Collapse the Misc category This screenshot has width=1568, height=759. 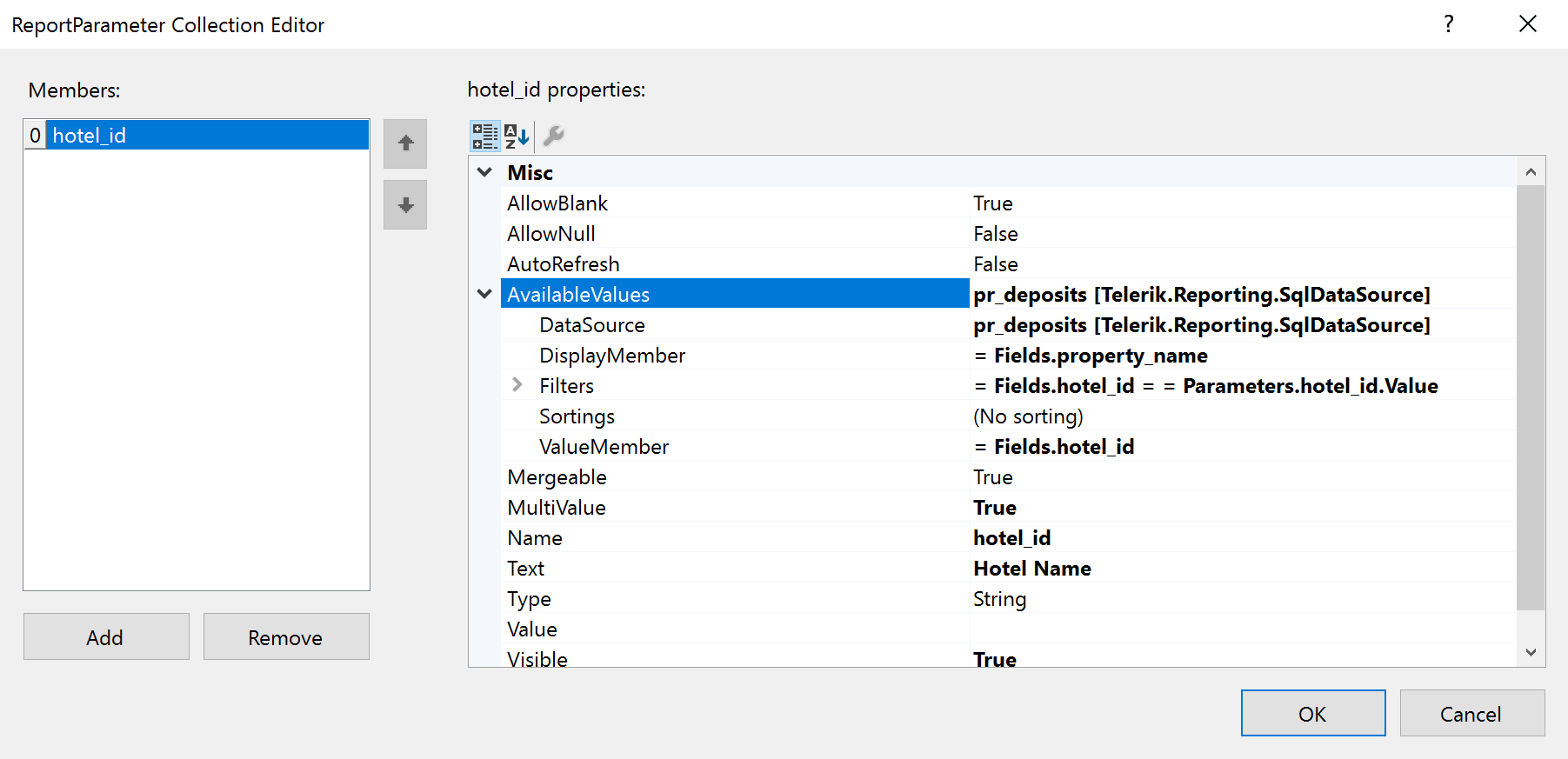[485, 172]
